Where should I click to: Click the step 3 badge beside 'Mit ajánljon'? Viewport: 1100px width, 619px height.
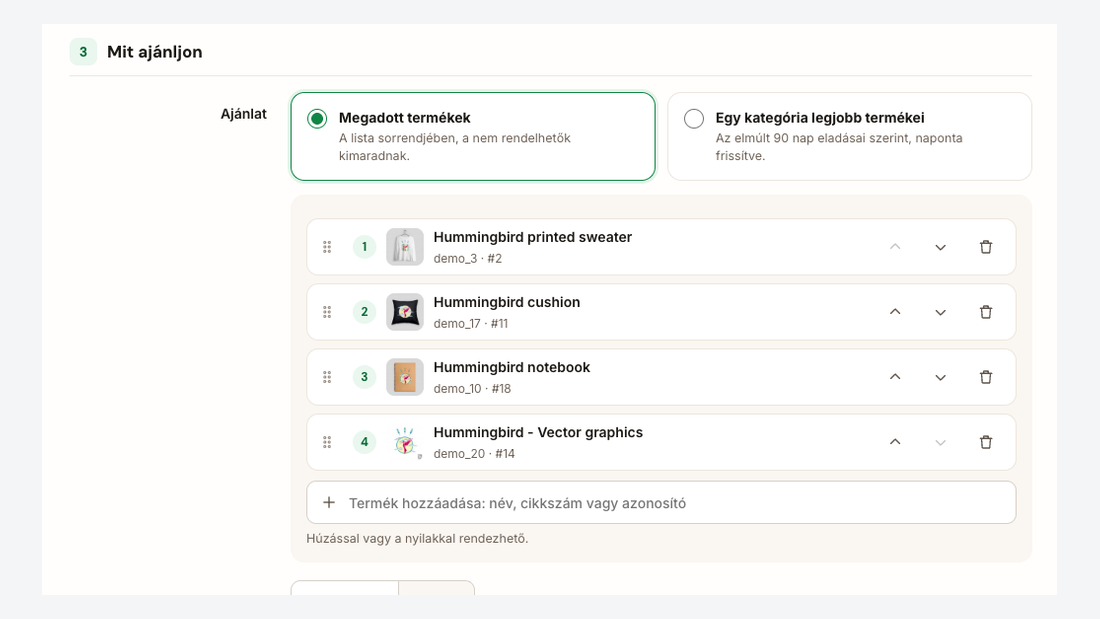tap(83, 52)
